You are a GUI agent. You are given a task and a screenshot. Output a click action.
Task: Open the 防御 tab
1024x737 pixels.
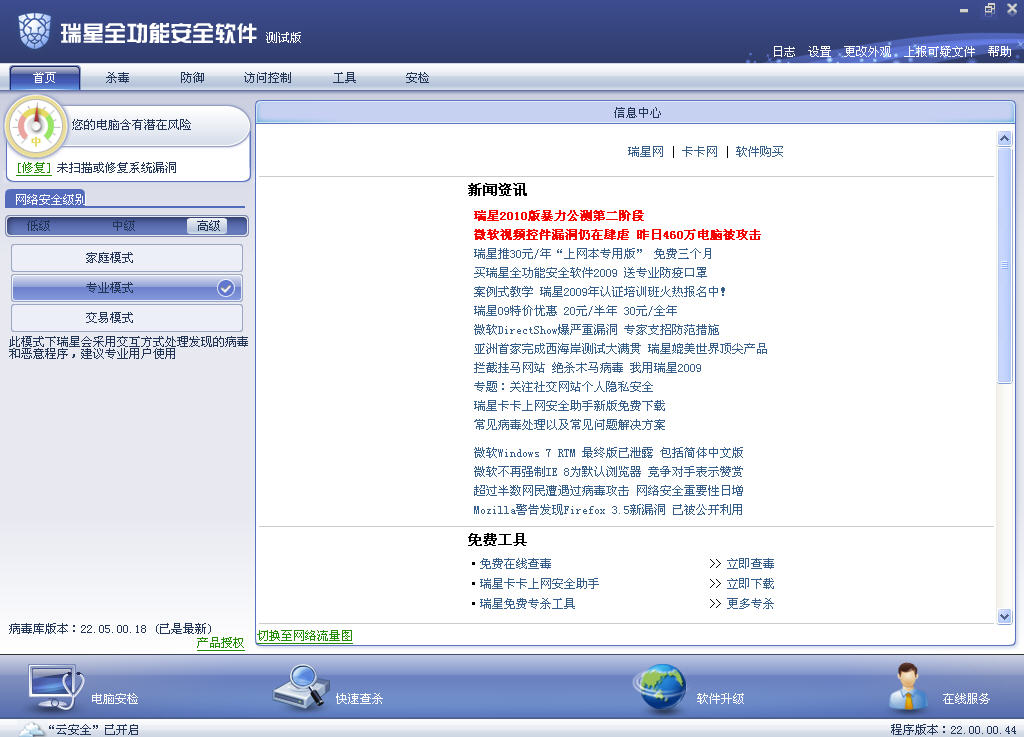(x=192, y=78)
